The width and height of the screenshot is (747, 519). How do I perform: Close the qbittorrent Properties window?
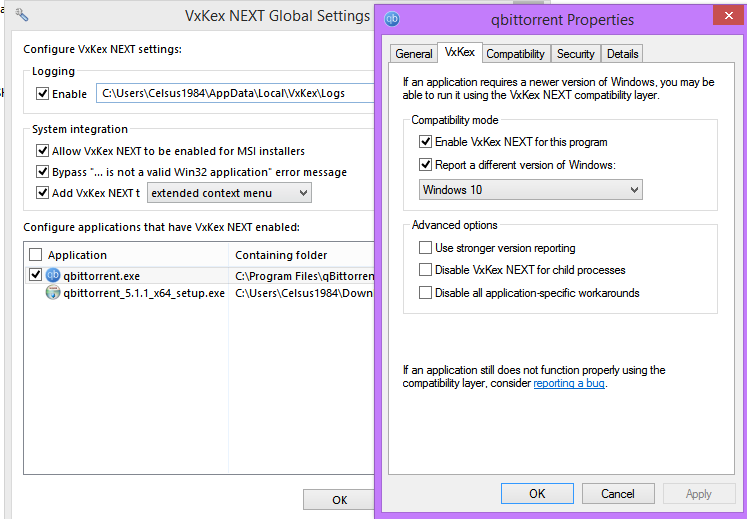click(729, 15)
